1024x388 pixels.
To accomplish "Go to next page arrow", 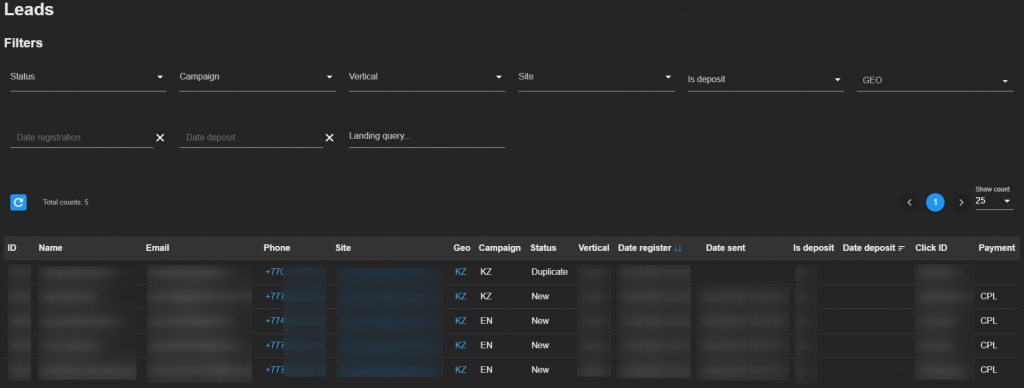I will [961, 202].
